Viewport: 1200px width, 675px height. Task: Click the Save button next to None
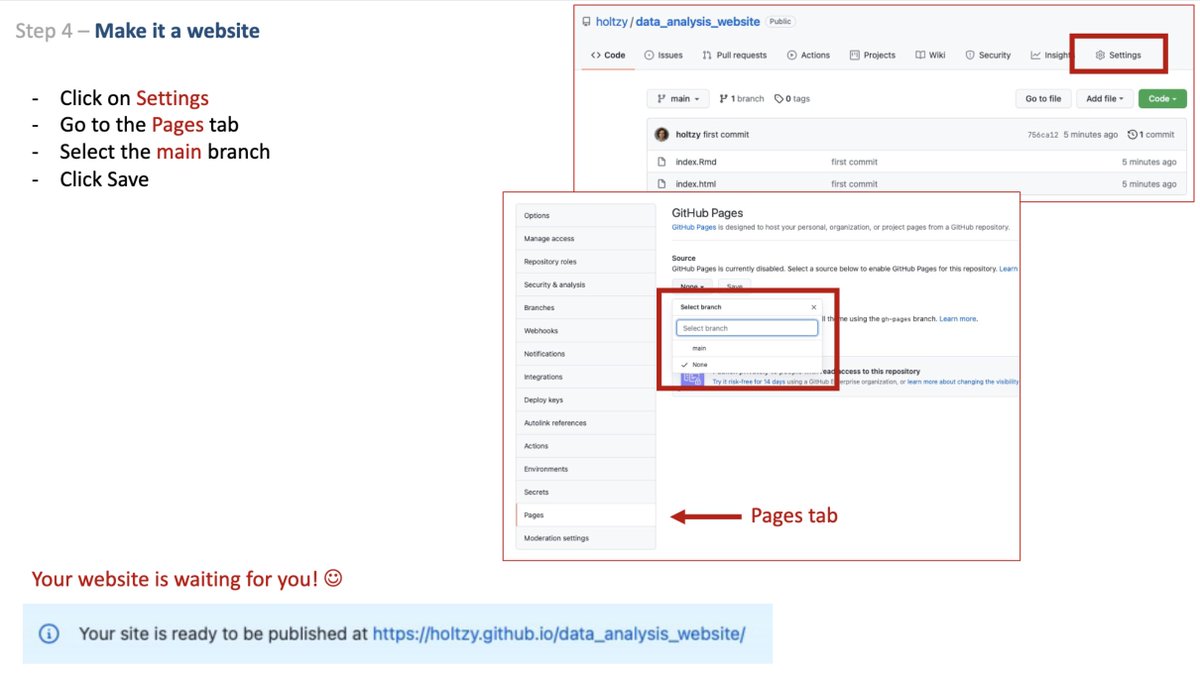click(x=734, y=286)
